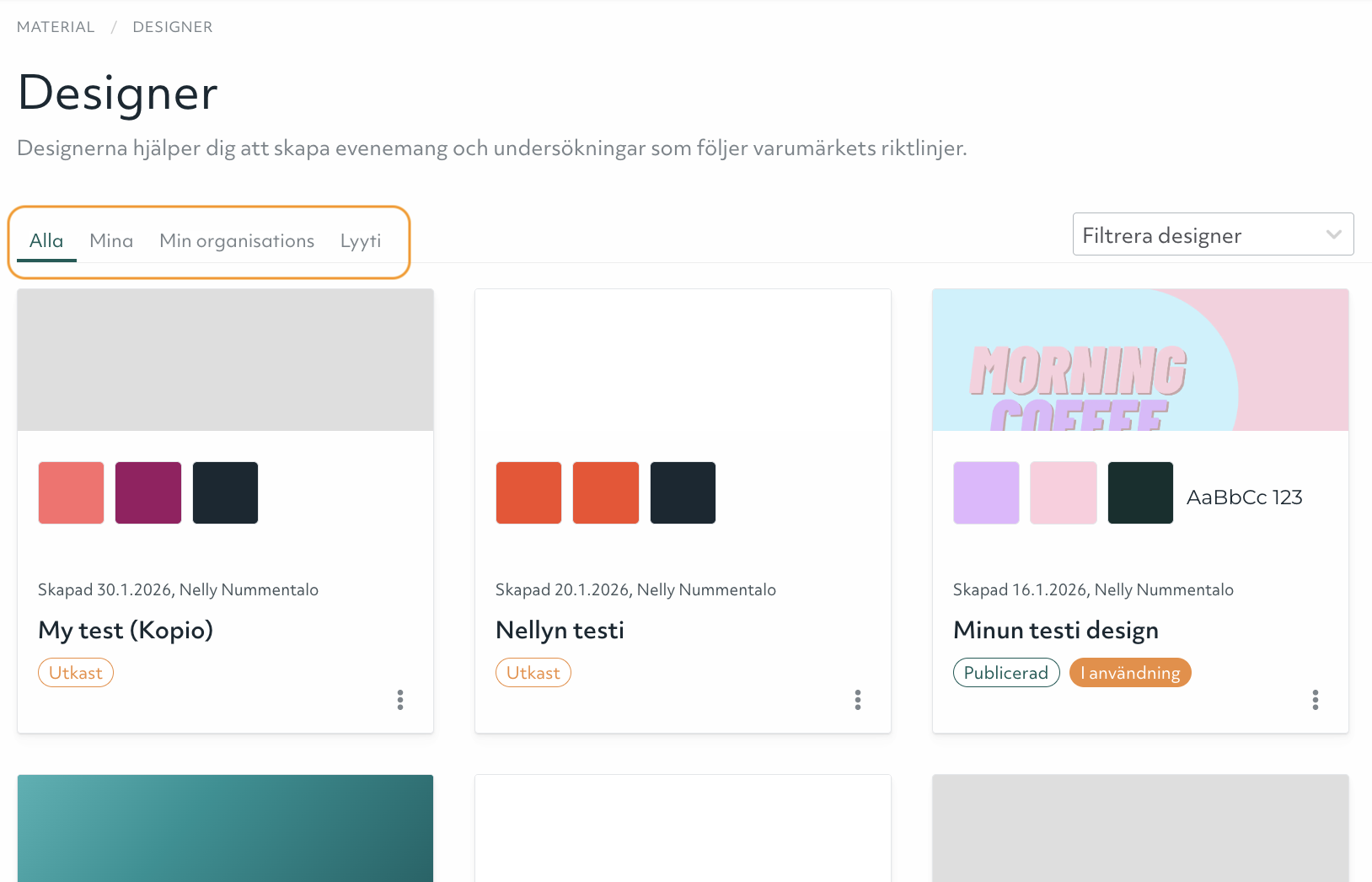This screenshot has width=1372, height=882.
Task: Go to MATERIAL in the breadcrumb
Action: 56,27
